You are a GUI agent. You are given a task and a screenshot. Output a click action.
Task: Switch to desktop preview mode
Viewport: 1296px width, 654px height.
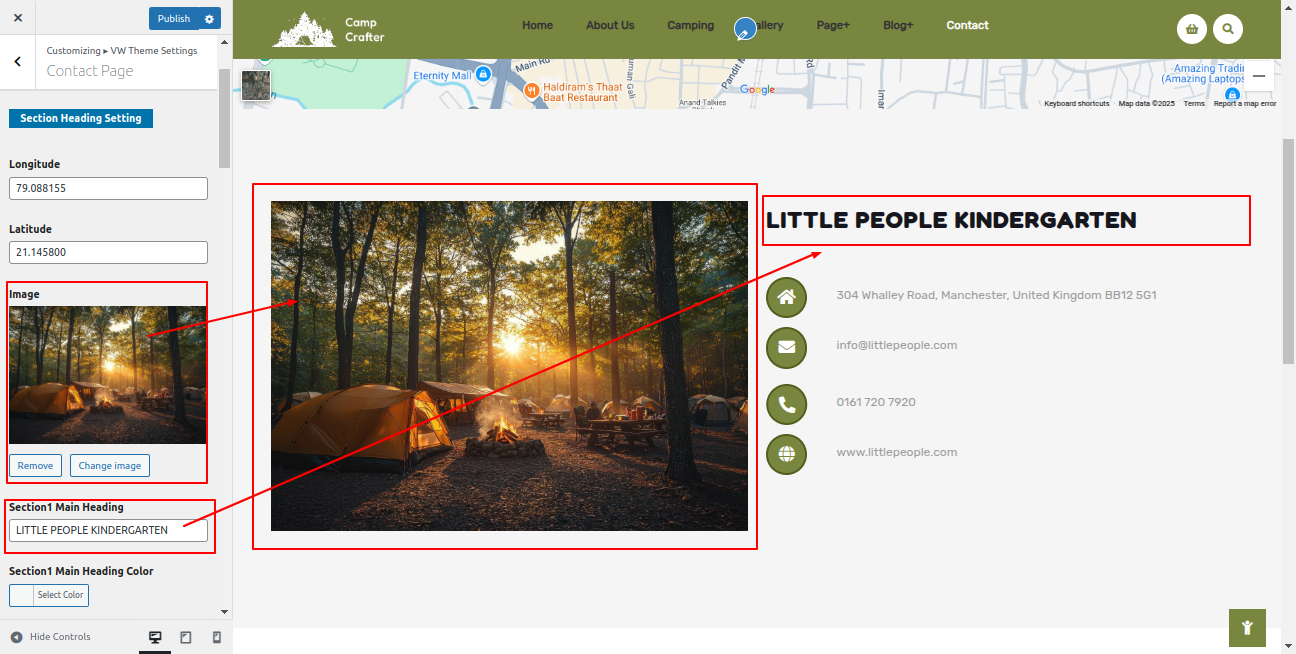coord(155,637)
